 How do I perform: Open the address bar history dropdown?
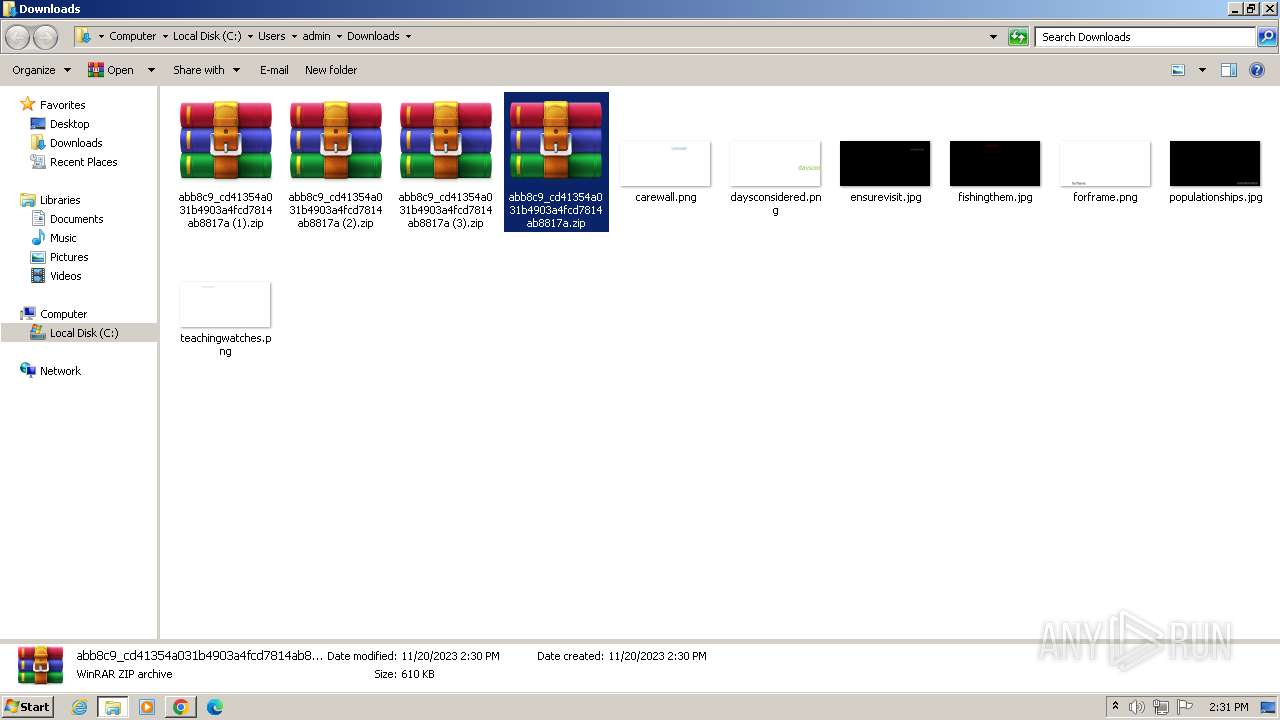click(993, 37)
